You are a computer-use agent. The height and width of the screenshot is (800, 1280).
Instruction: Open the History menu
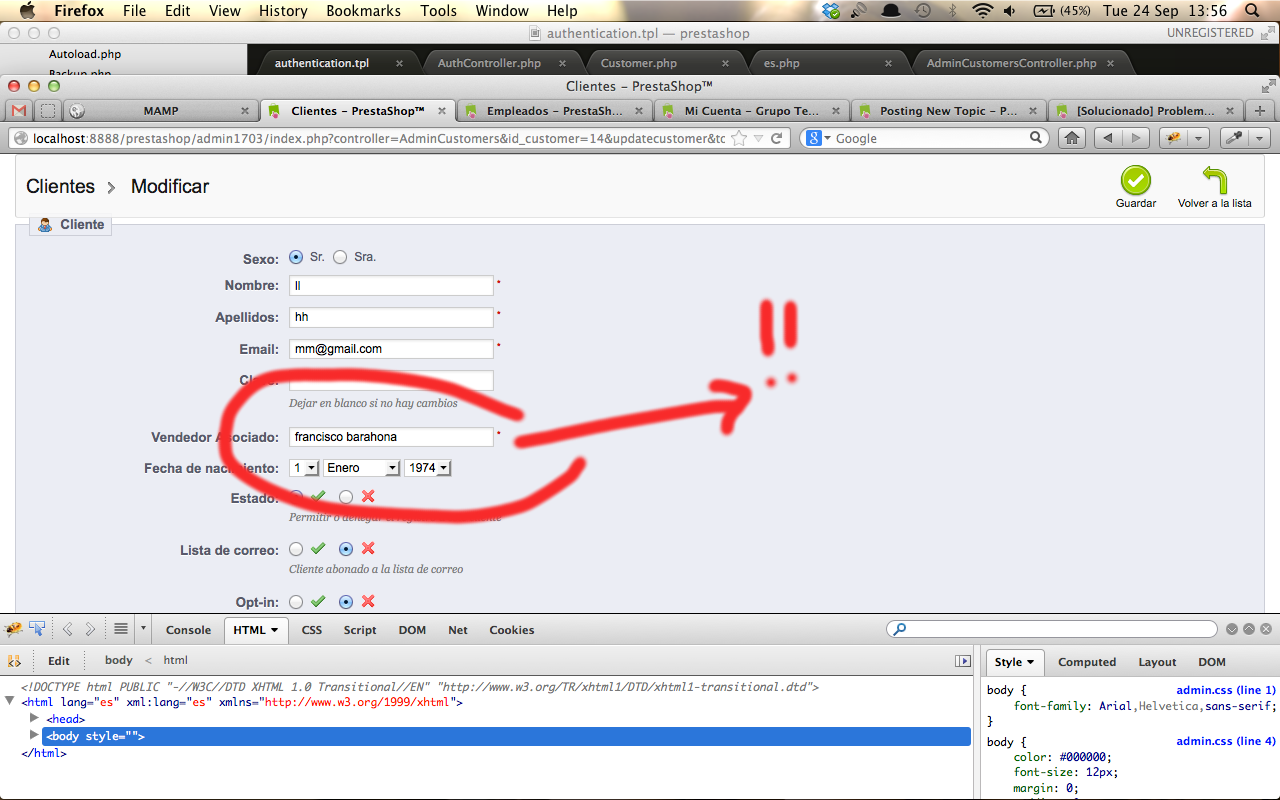coord(283,11)
